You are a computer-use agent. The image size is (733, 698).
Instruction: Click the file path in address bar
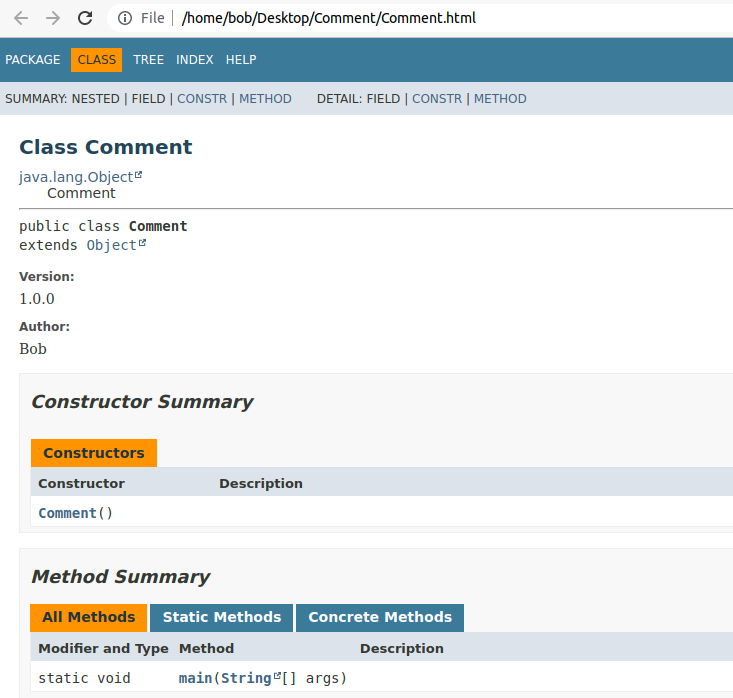pyautogui.click(x=329, y=18)
